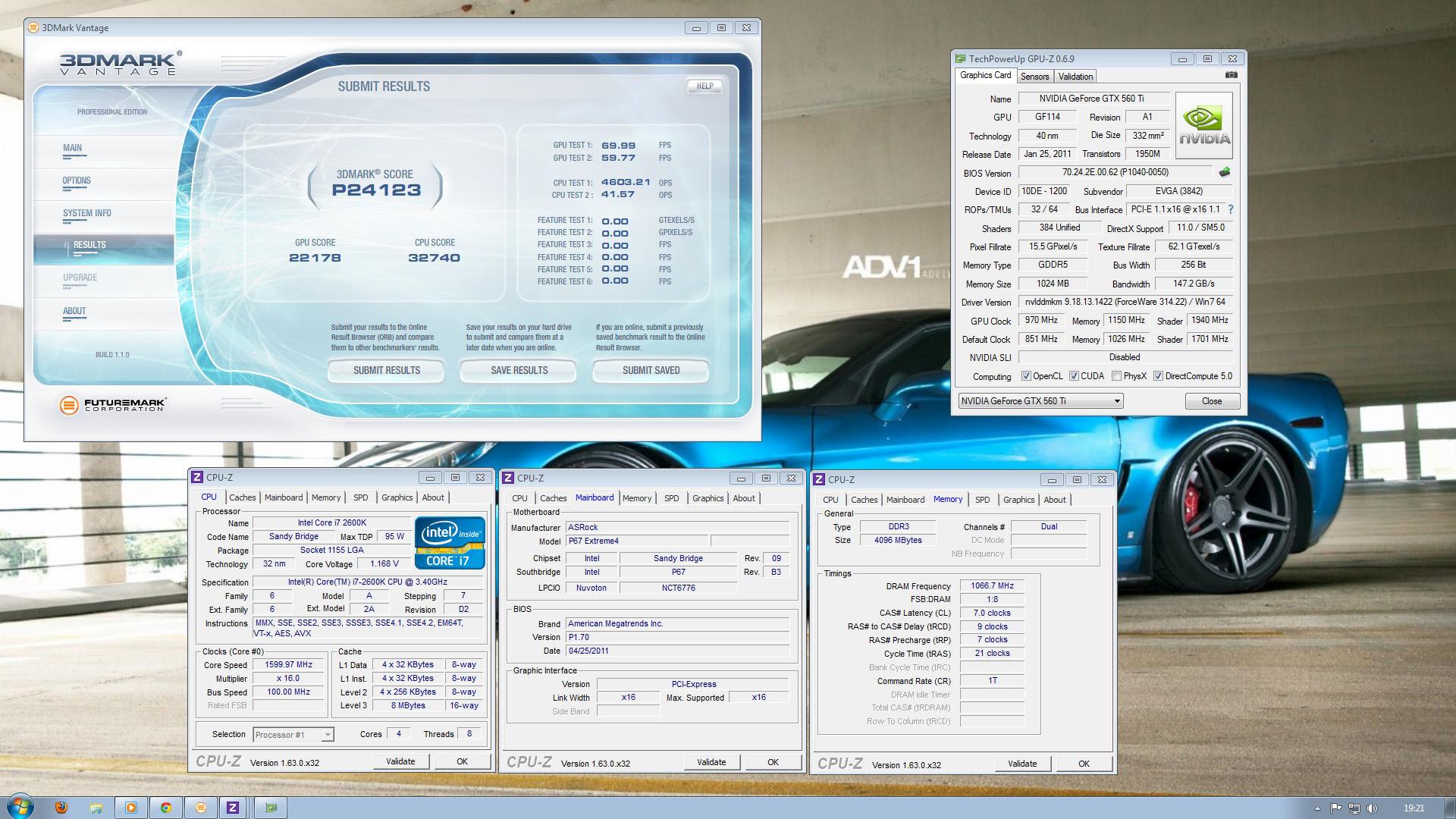Toggle the PhysX checkbox in GPU-Z
The height and width of the screenshot is (819, 1456).
tap(1116, 376)
